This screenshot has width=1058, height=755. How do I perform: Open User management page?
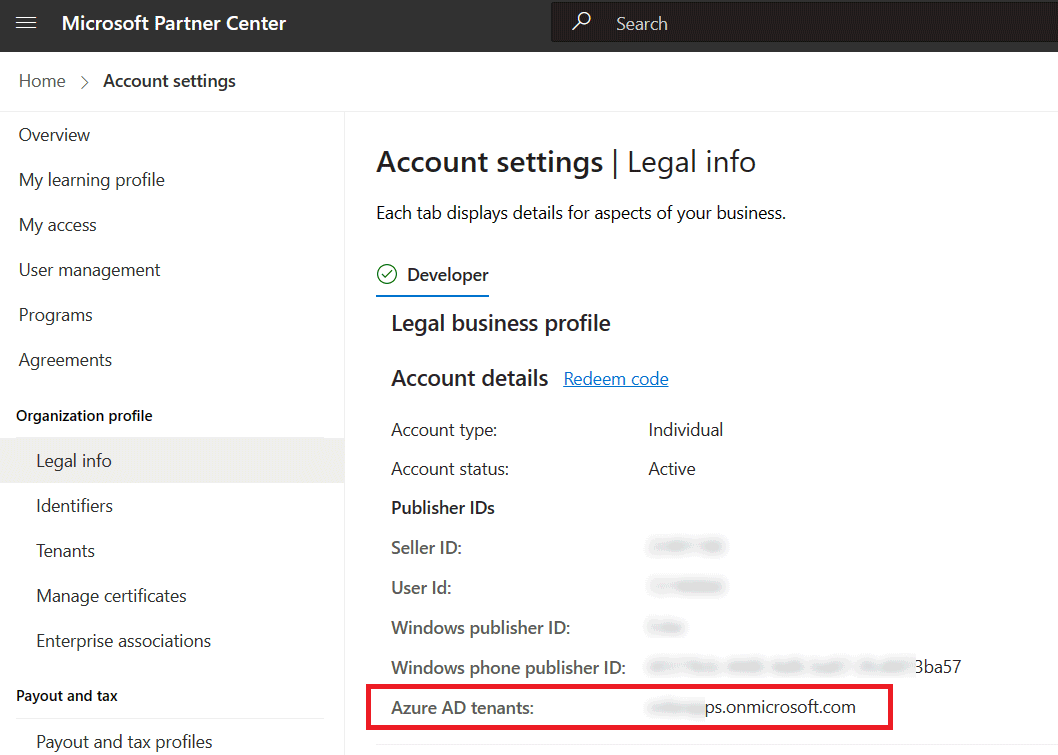click(x=89, y=271)
